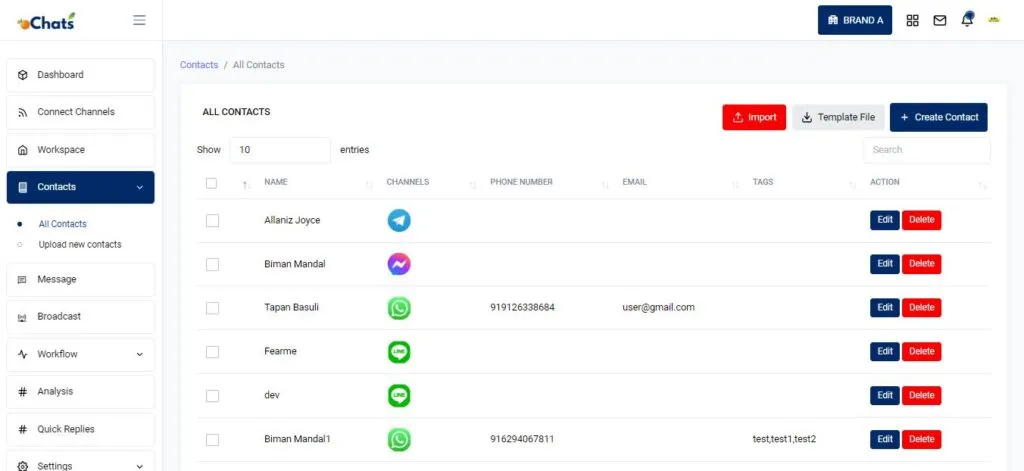This screenshot has height=471, width=1024.
Task: Download the Template File
Action: click(839, 118)
